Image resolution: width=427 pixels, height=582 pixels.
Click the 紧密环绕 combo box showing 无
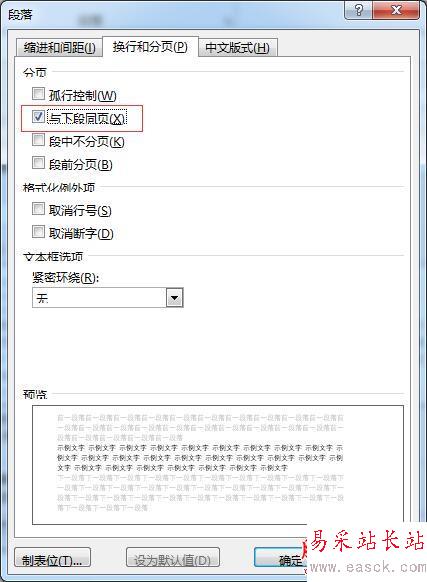coord(108,298)
